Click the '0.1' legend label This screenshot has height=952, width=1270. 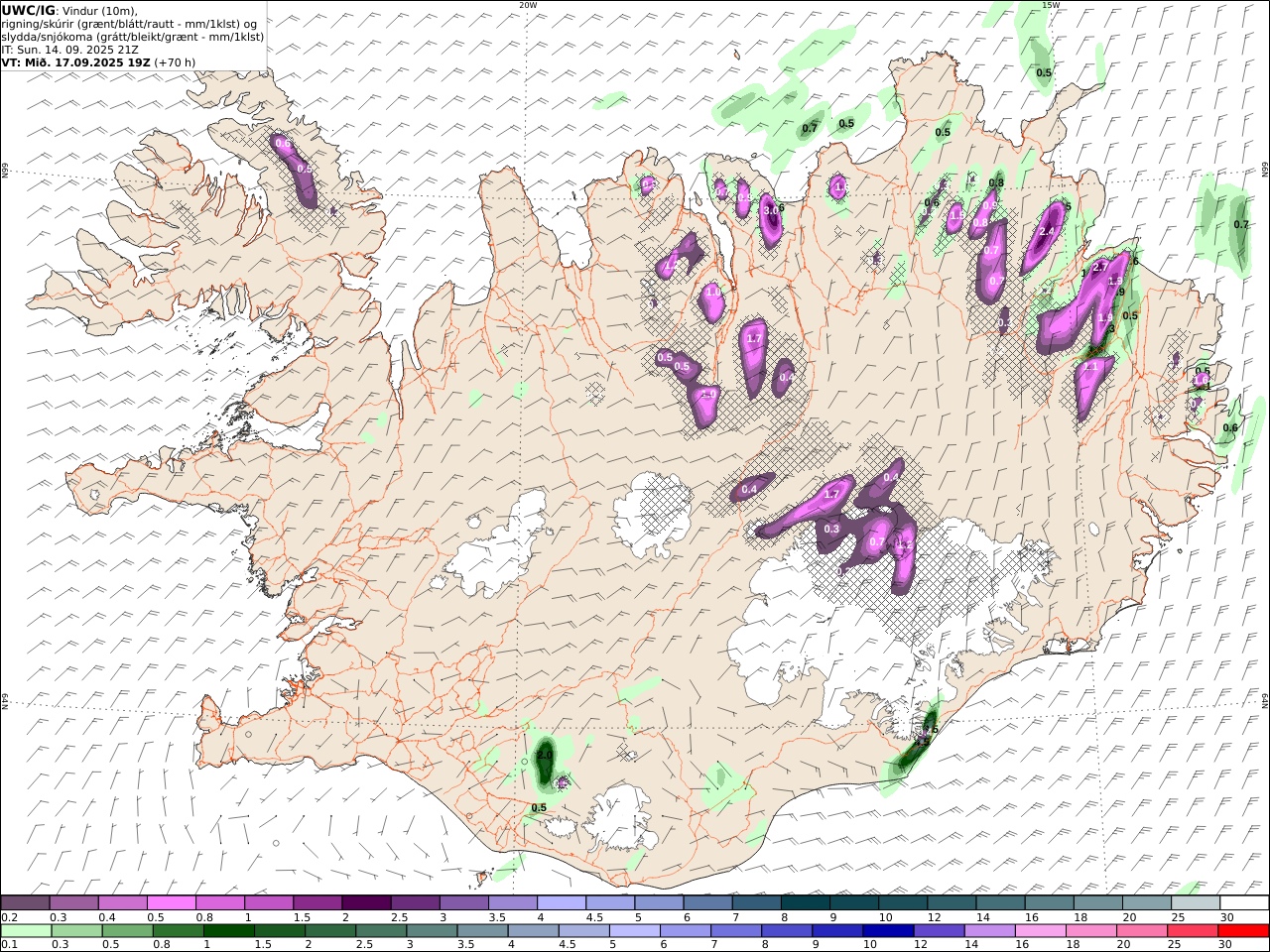pyautogui.click(x=9, y=945)
